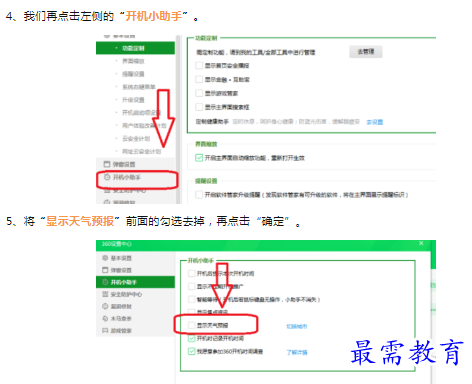Image resolution: width=472 pixels, height=384 pixels.
Task: Select 网址云安全计划 sidebar sub-item
Action: [141, 152]
